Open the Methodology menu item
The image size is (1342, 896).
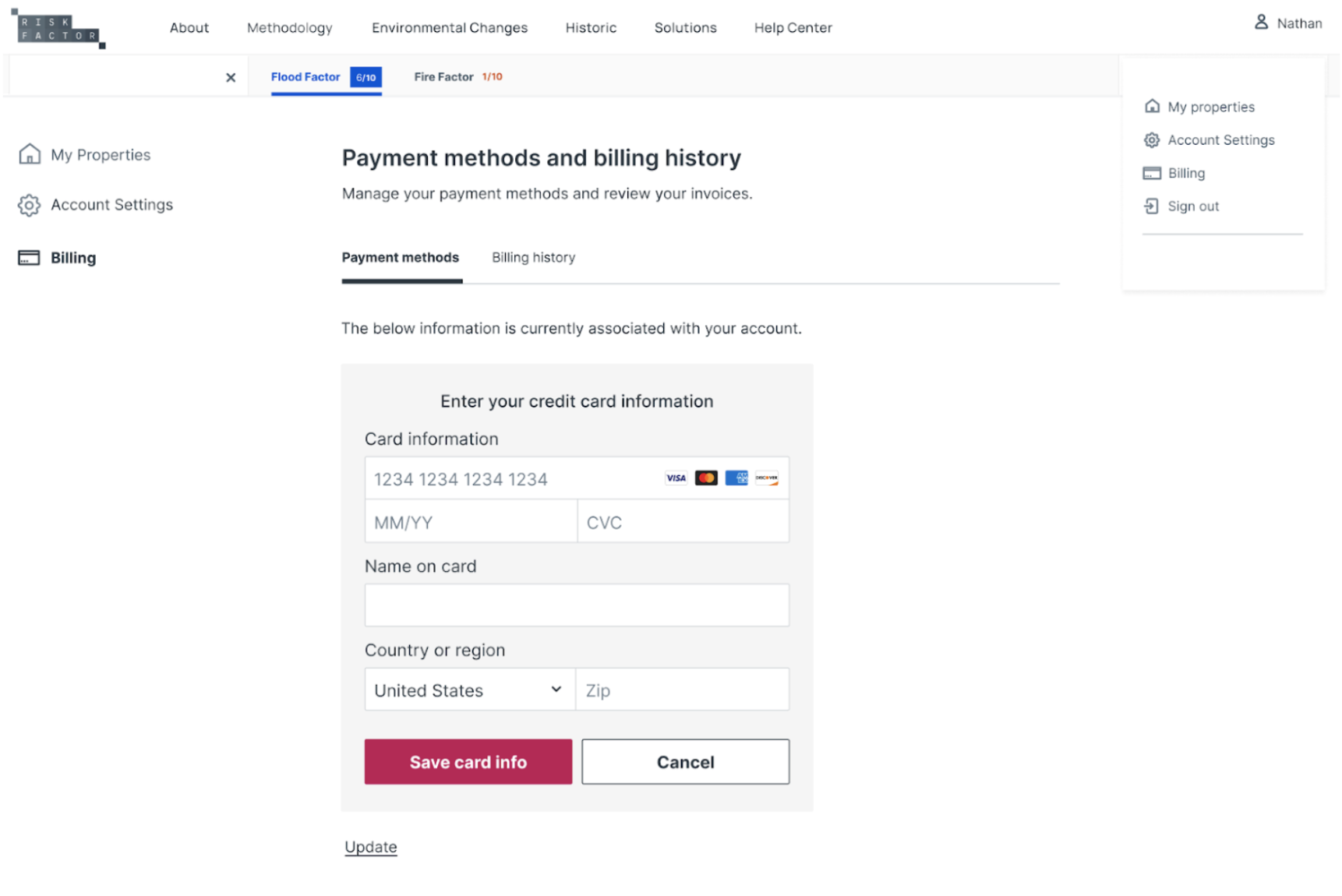click(289, 28)
